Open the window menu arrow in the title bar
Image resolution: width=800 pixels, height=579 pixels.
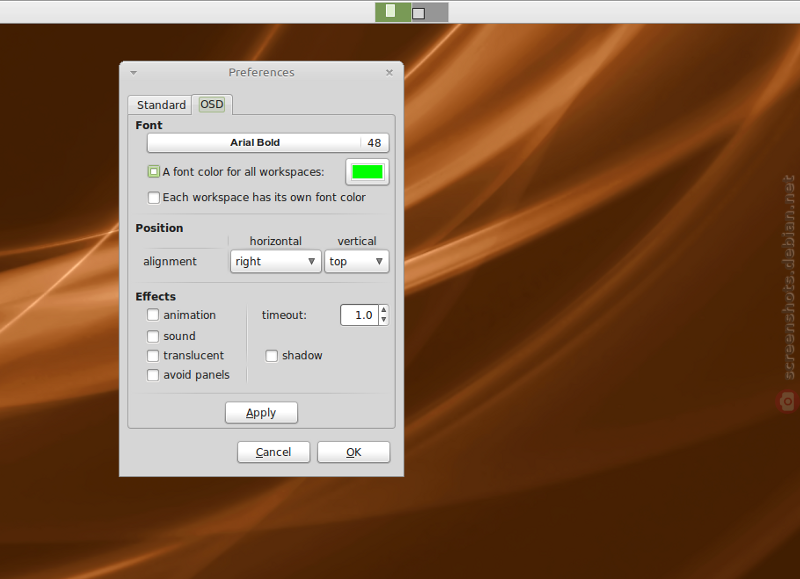[x=134, y=72]
